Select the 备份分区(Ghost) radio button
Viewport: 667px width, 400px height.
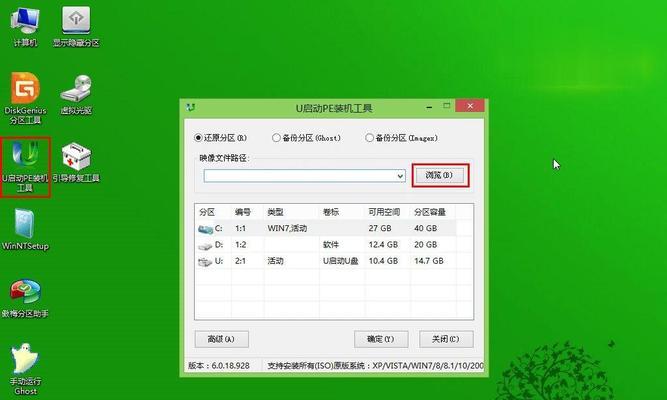point(276,138)
